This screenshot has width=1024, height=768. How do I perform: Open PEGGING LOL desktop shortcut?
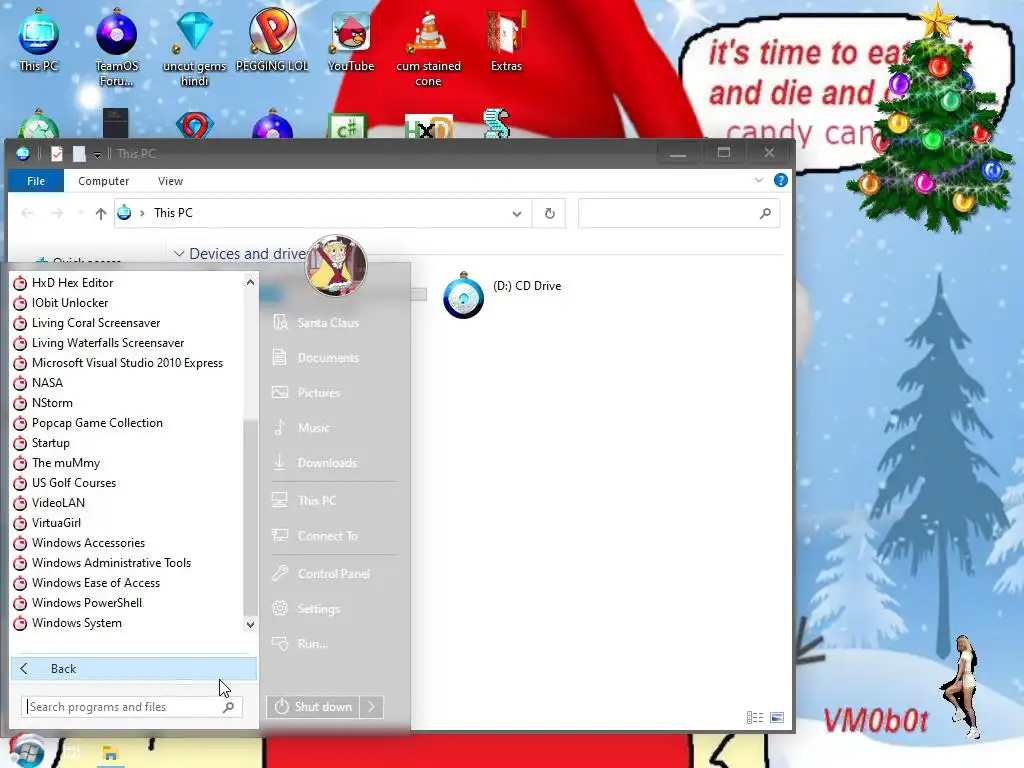click(272, 40)
